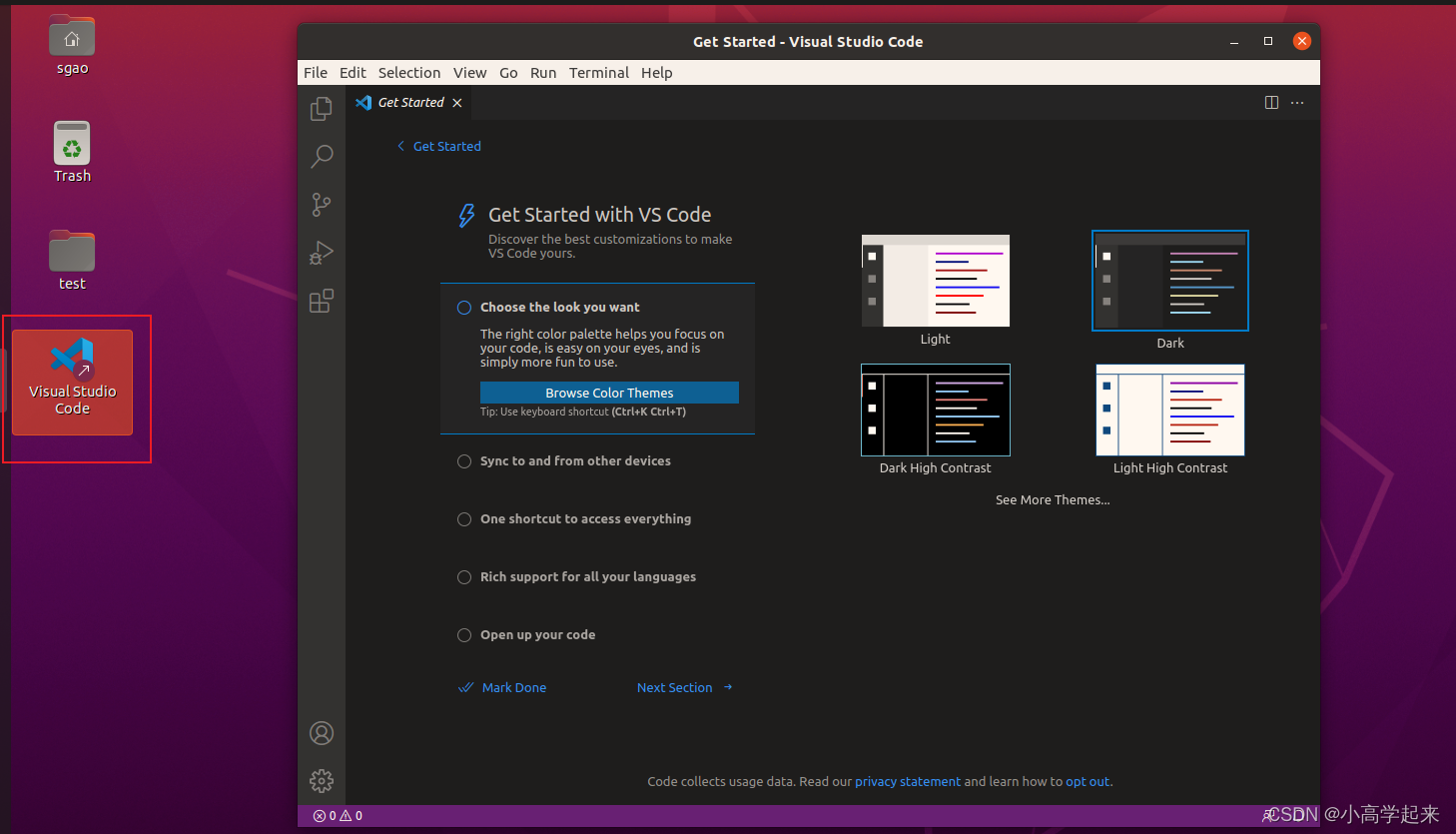Select the Dark theme thumbnail
This screenshot has width=1456, height=834.
[1170, 281]
